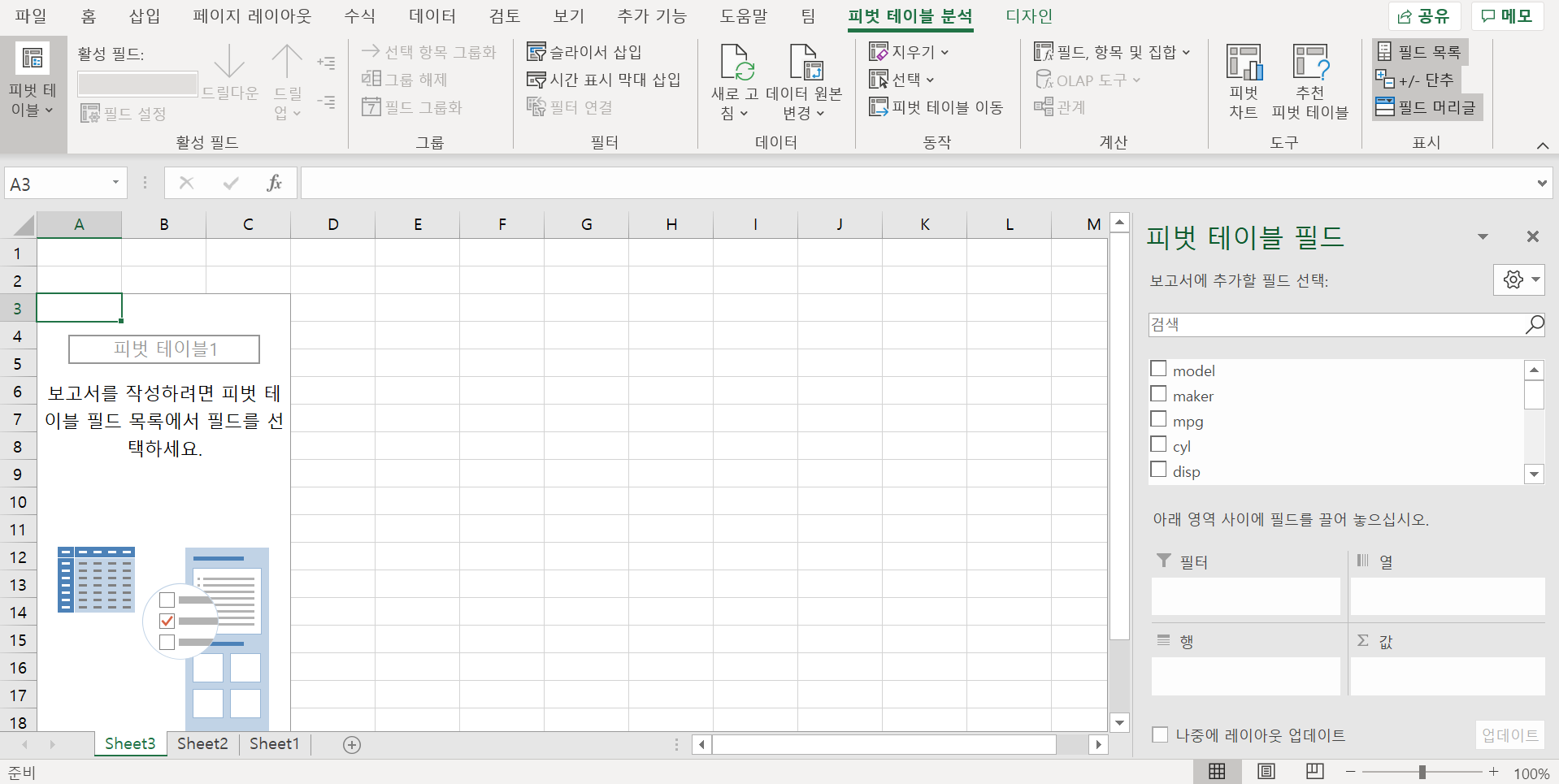Open the Name Box dropdown arrow
This screenshot has height=784, width=1559.
coord(115,183)
